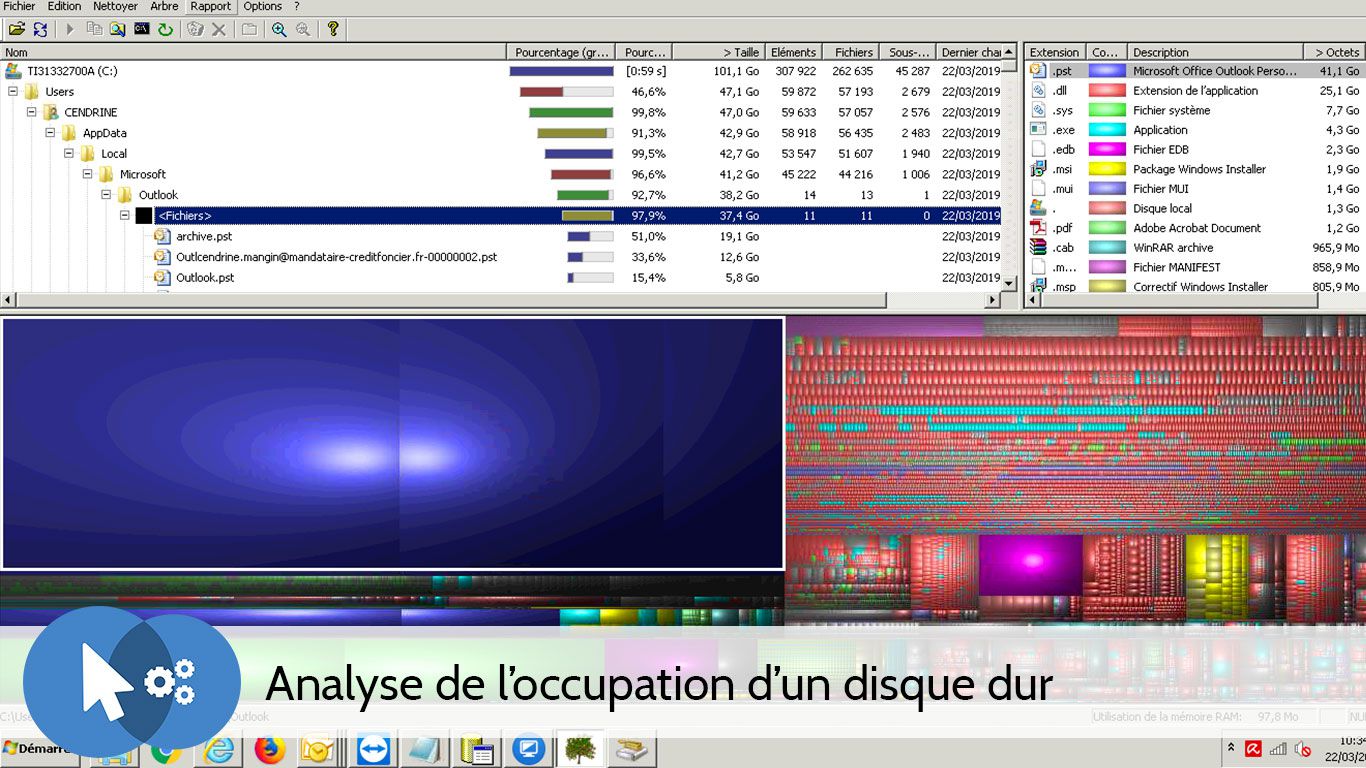This screenshot has height=768, width=1366.
Task: Click the .edb magenta color swatch
Action: point(1106,149)
